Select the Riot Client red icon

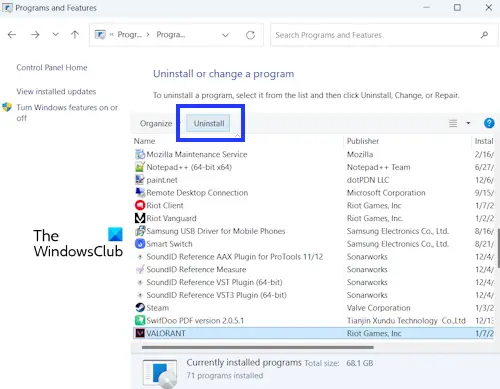tap(140, 205)
